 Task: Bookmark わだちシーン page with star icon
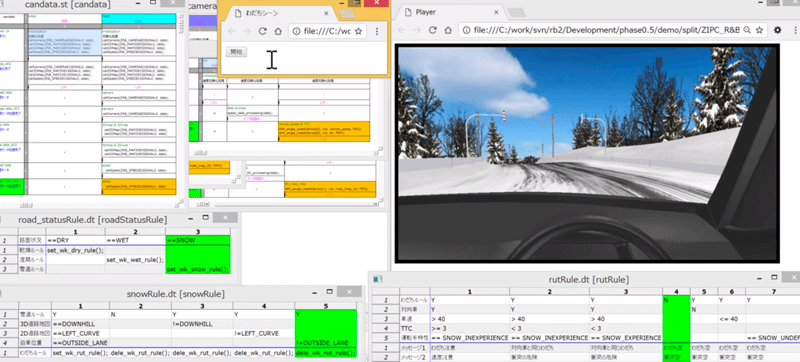click(x=358, y=31)
